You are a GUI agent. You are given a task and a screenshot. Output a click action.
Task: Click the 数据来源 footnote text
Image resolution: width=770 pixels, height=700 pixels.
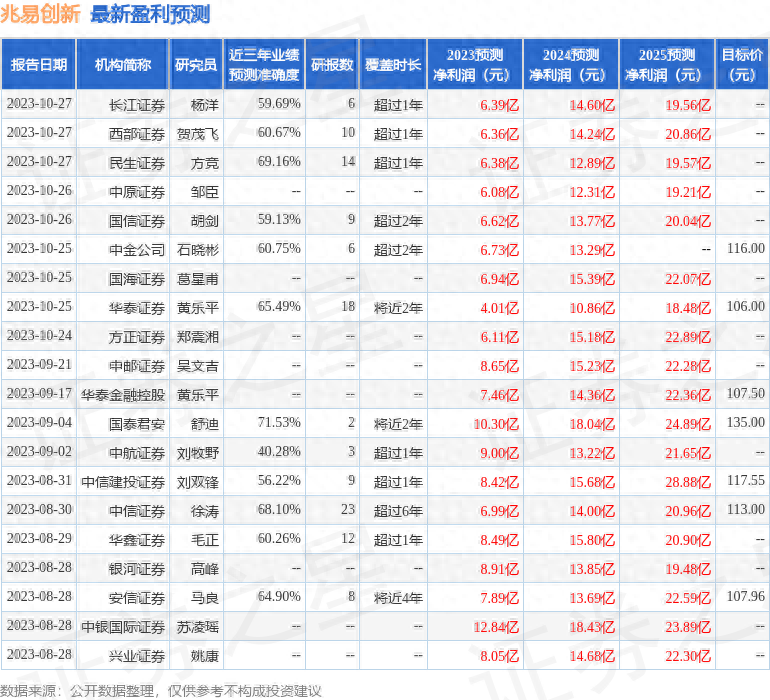pos(160,691)
